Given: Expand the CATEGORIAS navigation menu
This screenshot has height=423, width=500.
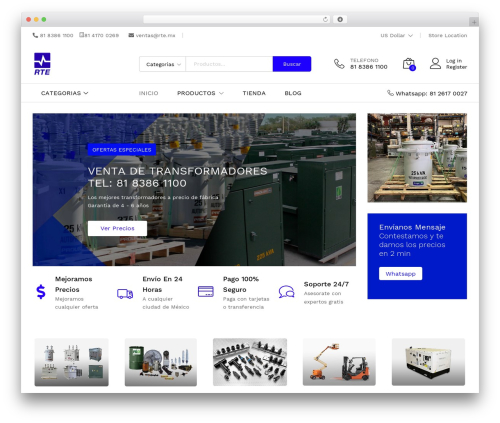Looking at the screenshot, I should tap(64, 93).
